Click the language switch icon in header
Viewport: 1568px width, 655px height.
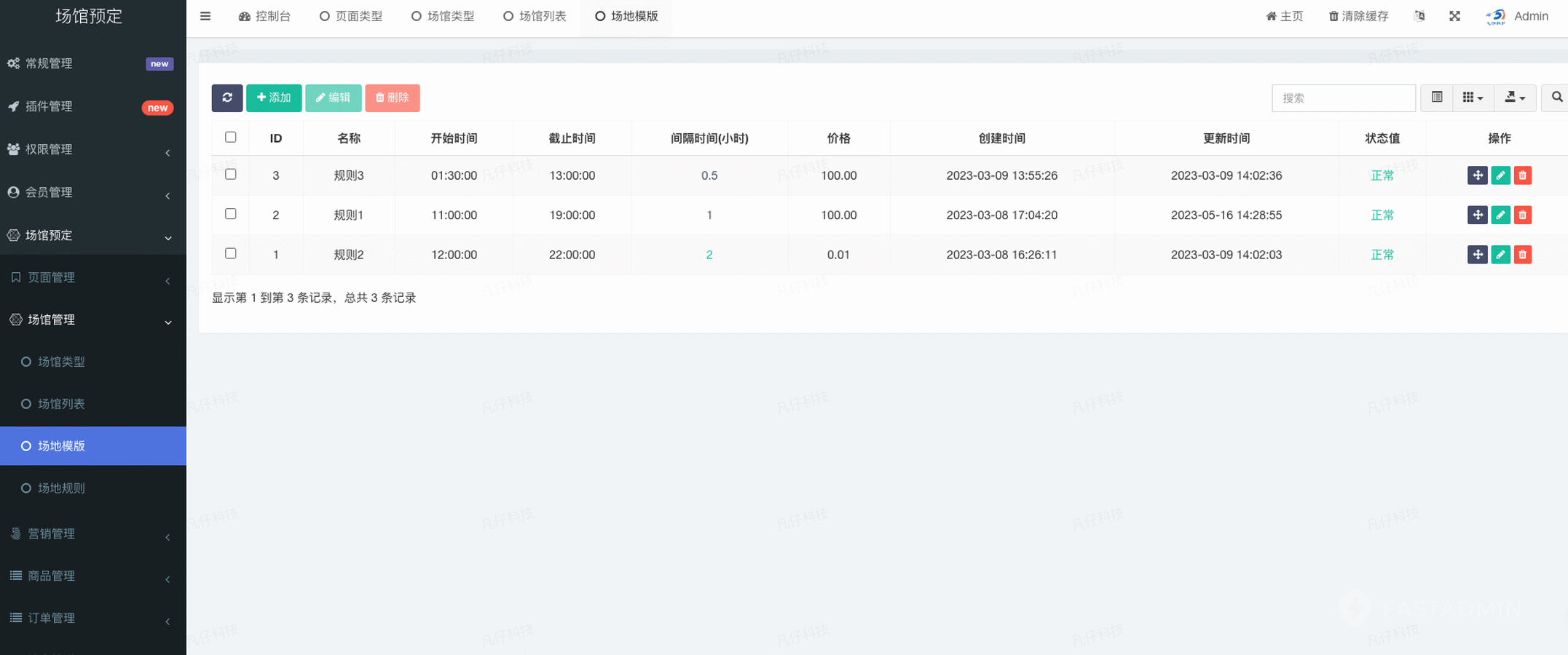[1419, 16]
